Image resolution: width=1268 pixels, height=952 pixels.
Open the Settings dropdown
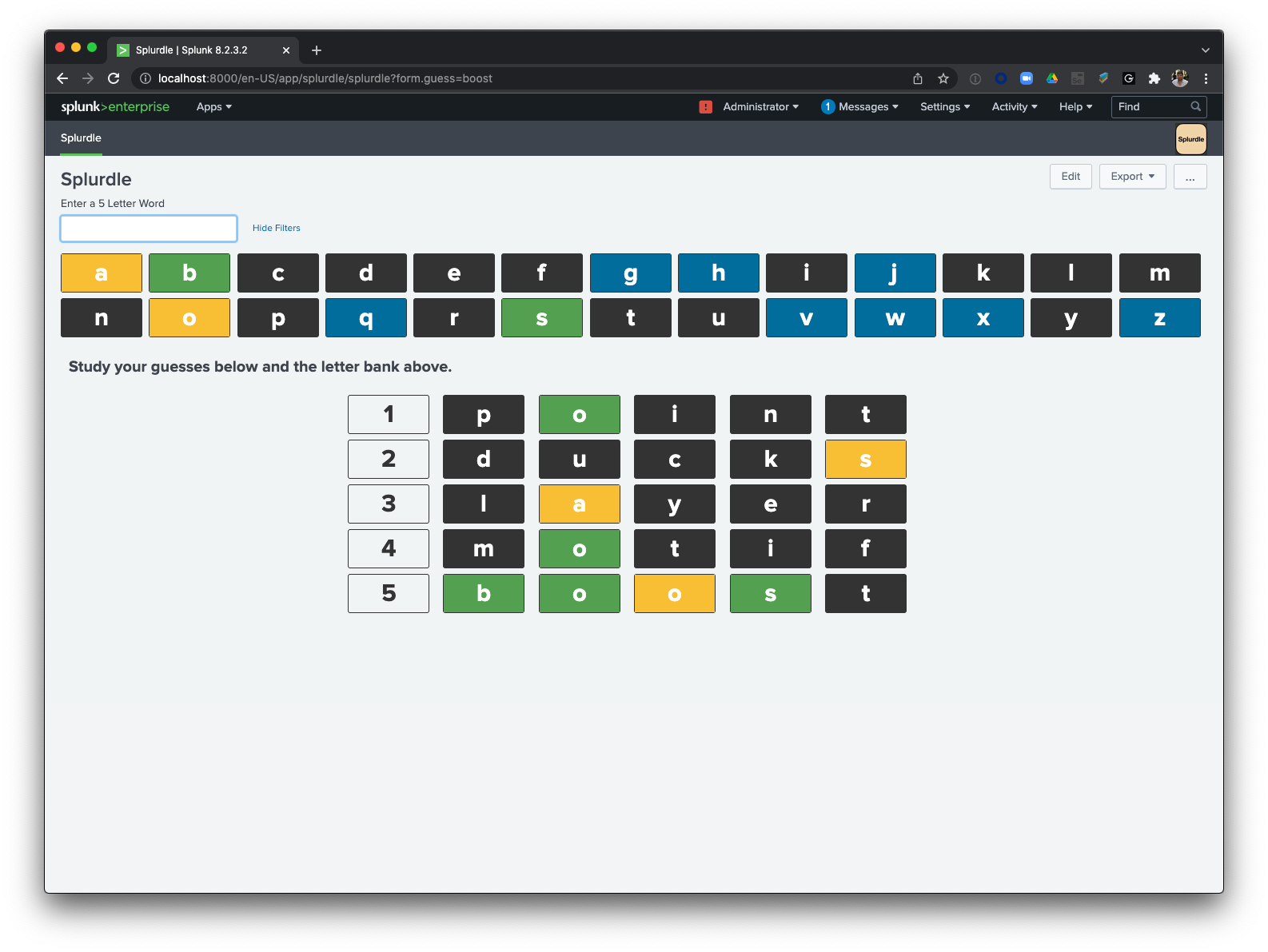(x=945, y=107)
